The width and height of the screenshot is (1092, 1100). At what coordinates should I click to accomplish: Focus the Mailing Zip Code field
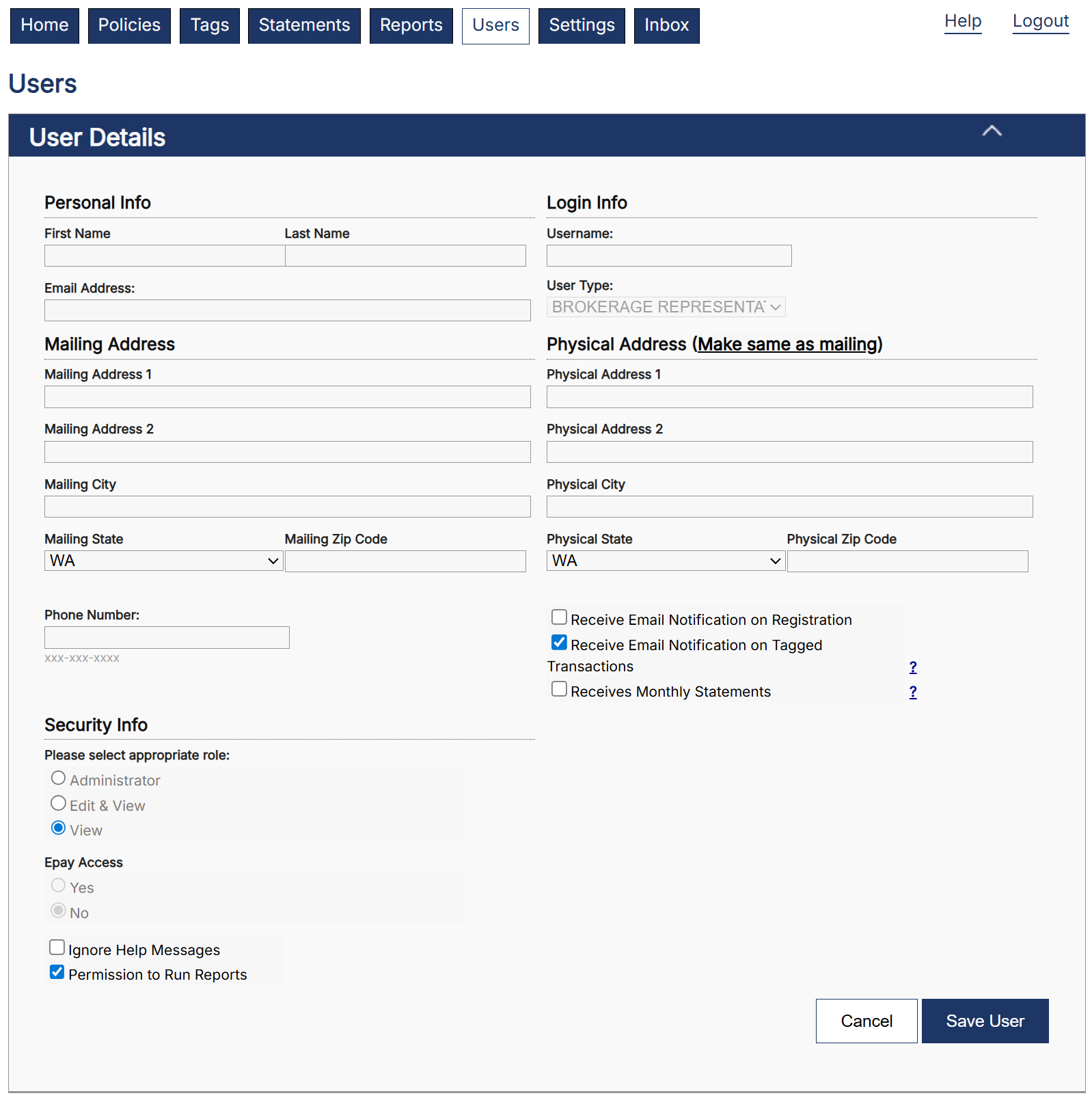coord(405,561)
